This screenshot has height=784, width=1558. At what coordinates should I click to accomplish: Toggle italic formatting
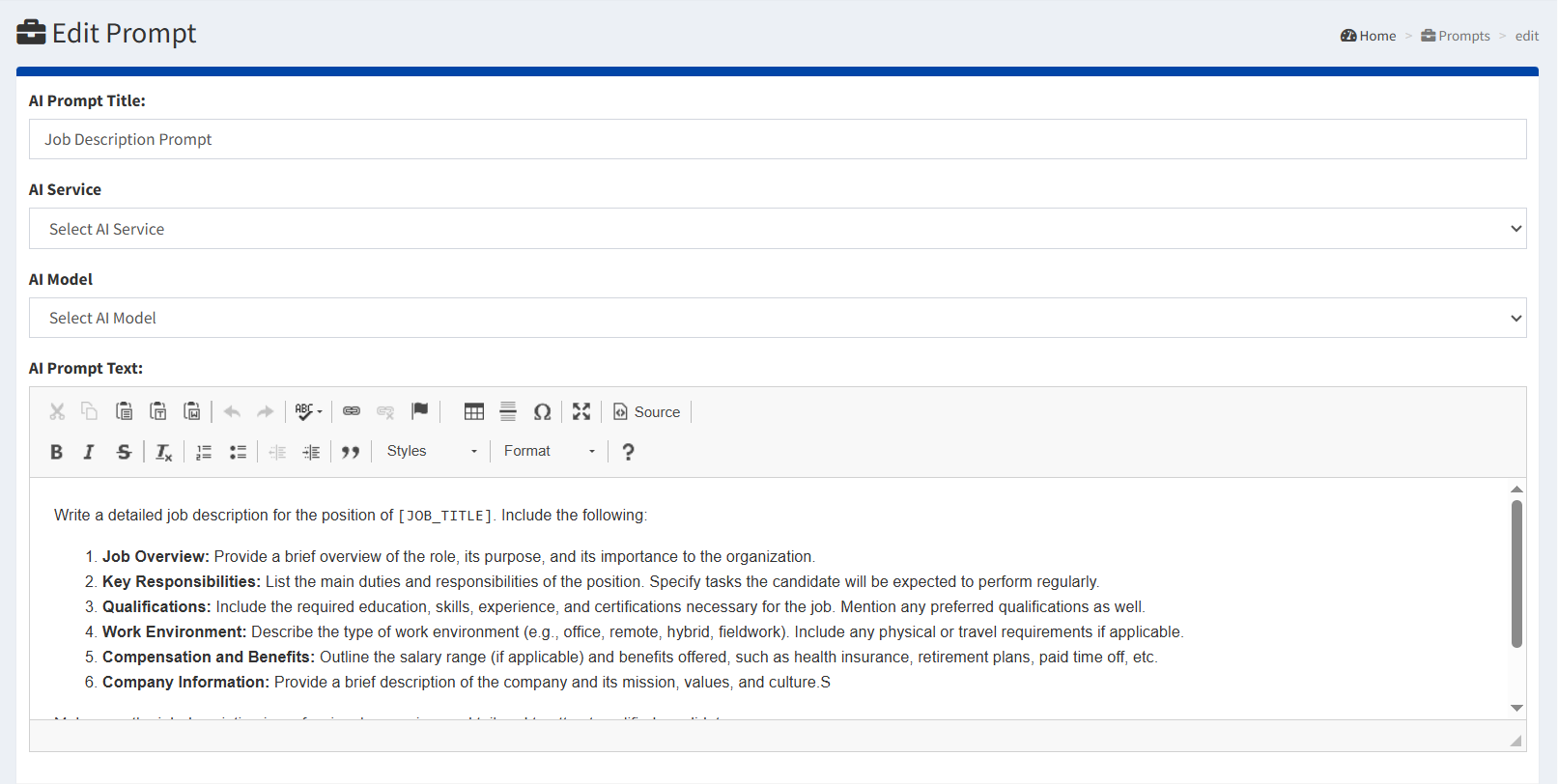click(89, 452)
